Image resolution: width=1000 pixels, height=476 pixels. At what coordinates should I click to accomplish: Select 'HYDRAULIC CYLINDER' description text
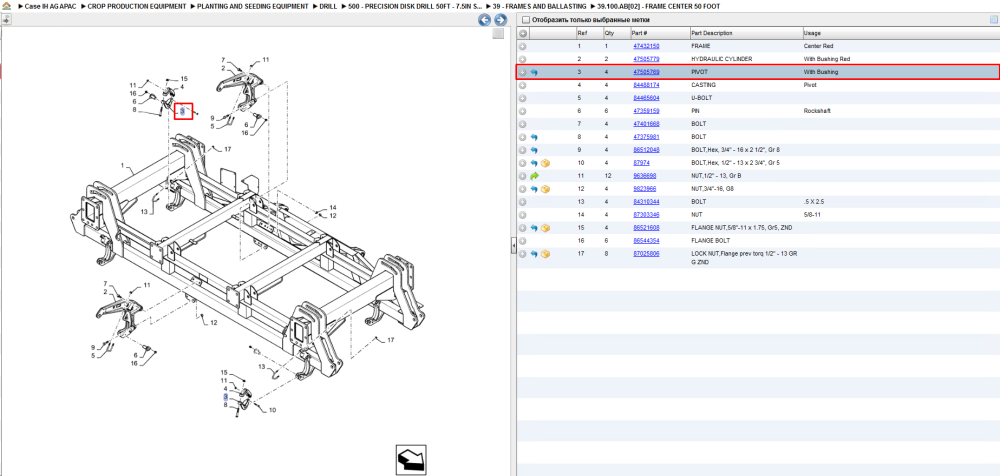(x=721, y=59)
